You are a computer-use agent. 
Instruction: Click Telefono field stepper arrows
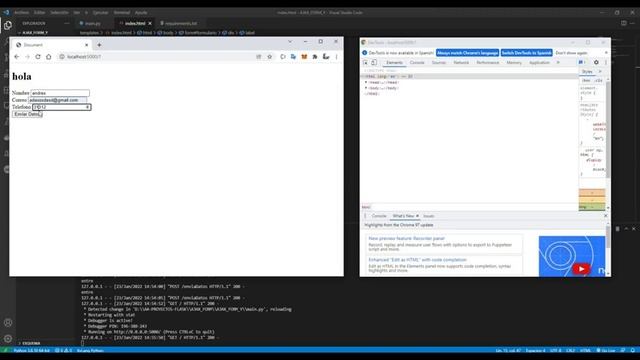[x=87, y=107]
